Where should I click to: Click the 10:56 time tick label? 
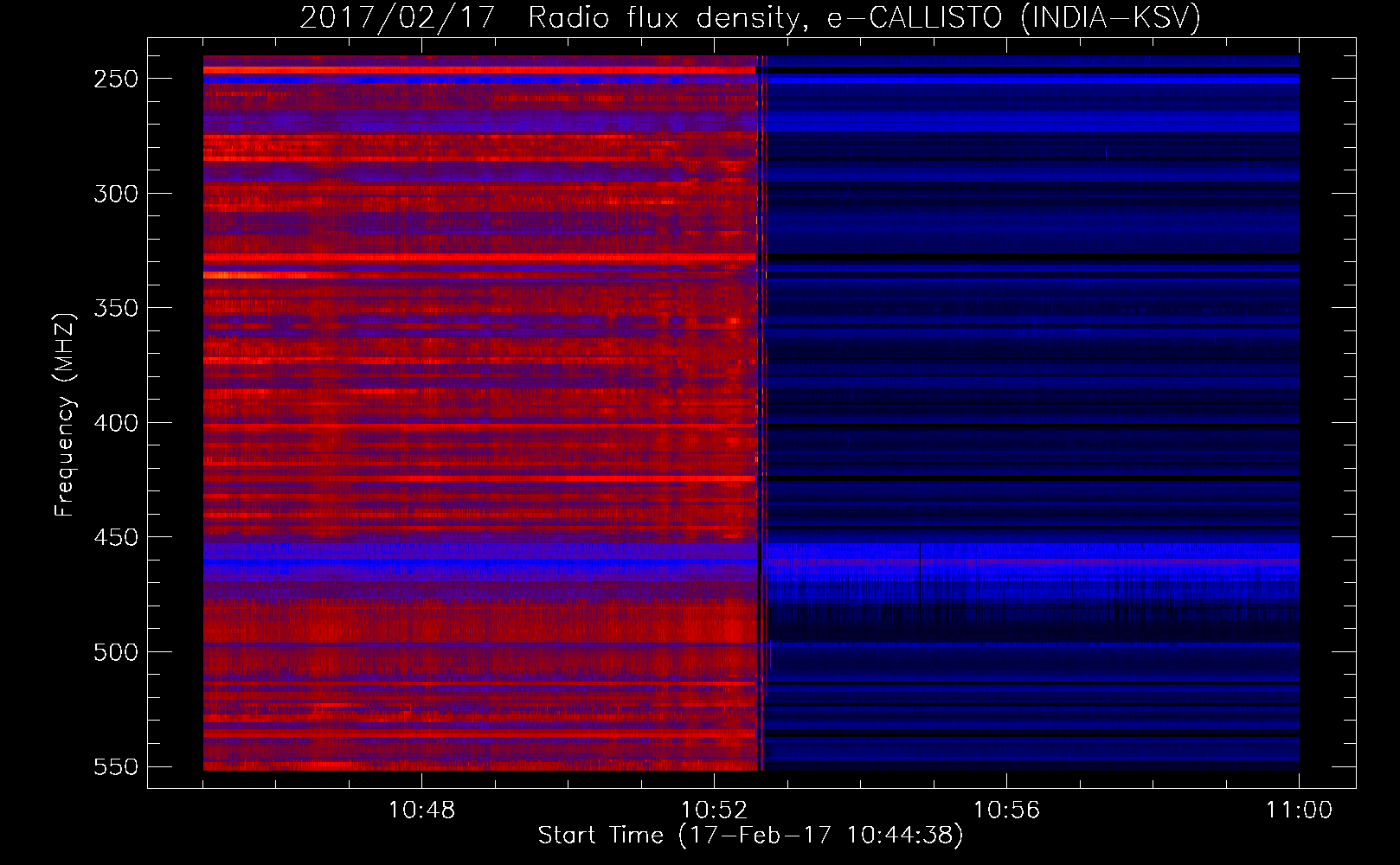pyautogui.click(x=1006, y=811)
